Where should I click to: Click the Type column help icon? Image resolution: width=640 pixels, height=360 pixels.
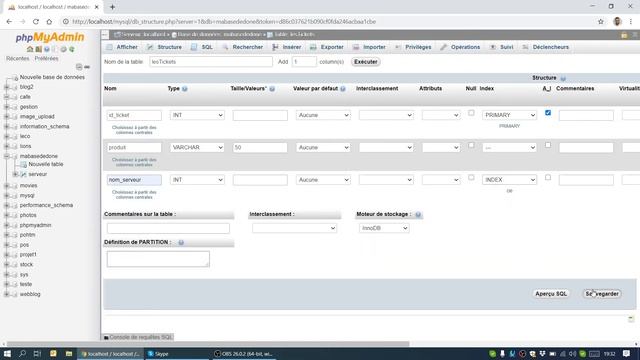tap(184, 89)
